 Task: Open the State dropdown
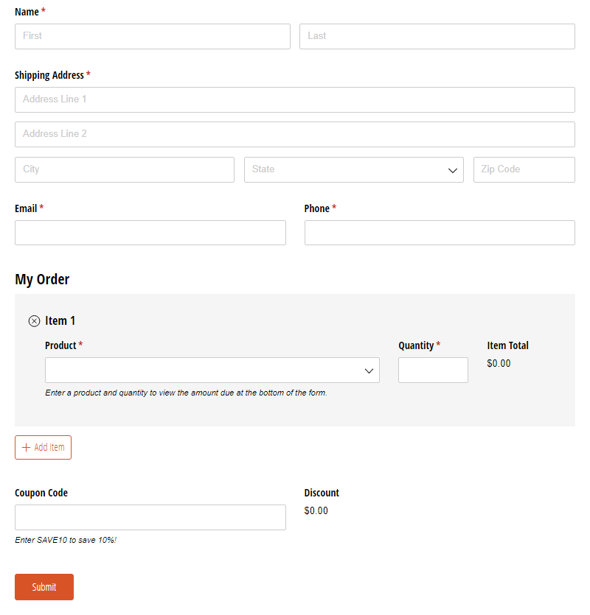click(x=353, y=170)
